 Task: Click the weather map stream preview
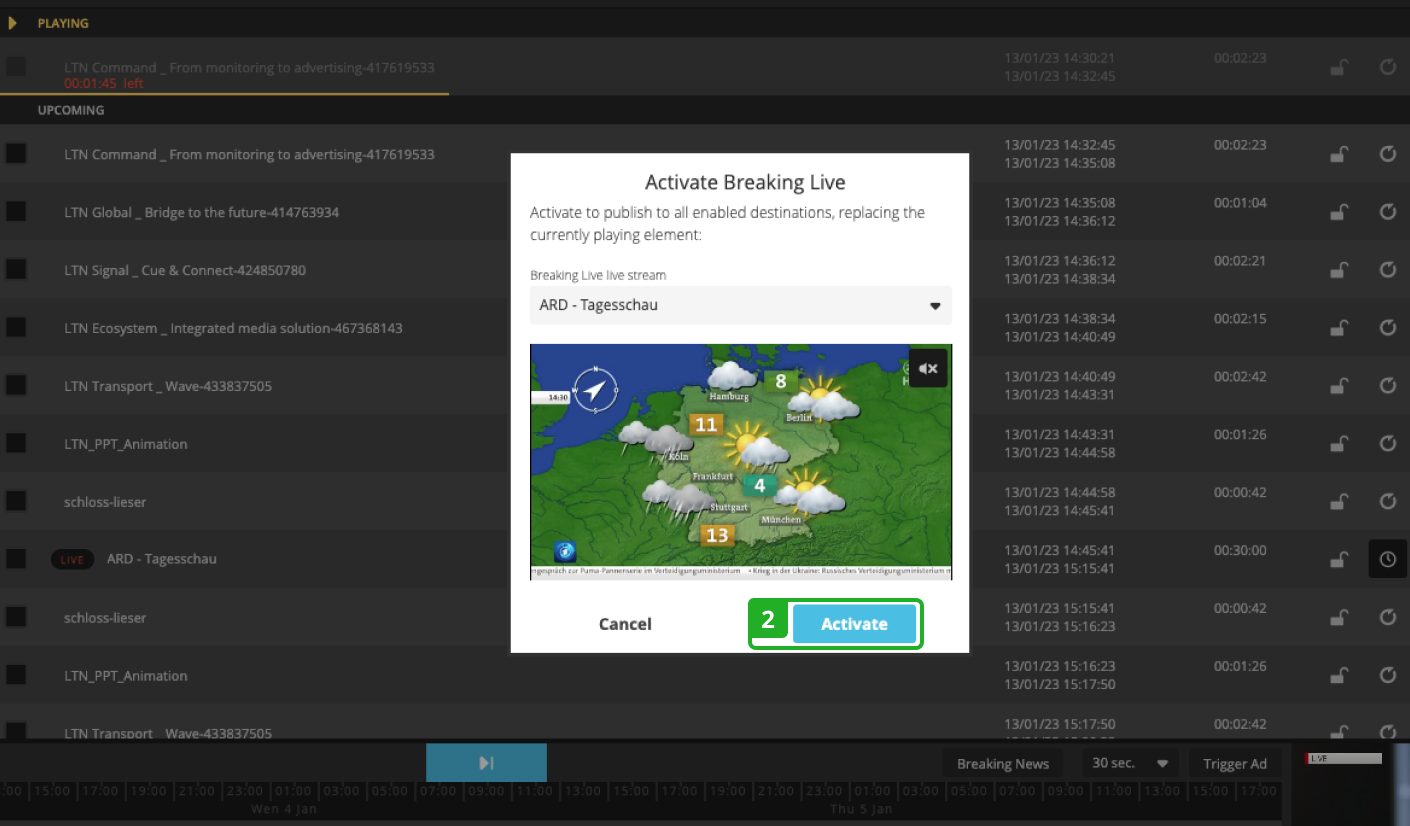pyautogui.click(x=740, y=462)
